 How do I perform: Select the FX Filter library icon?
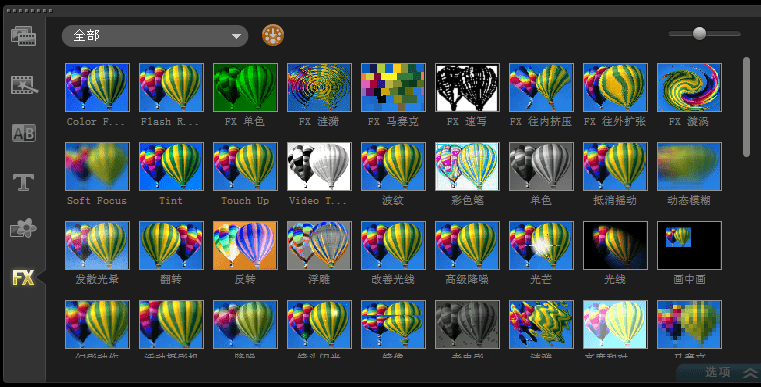(23, 278)
